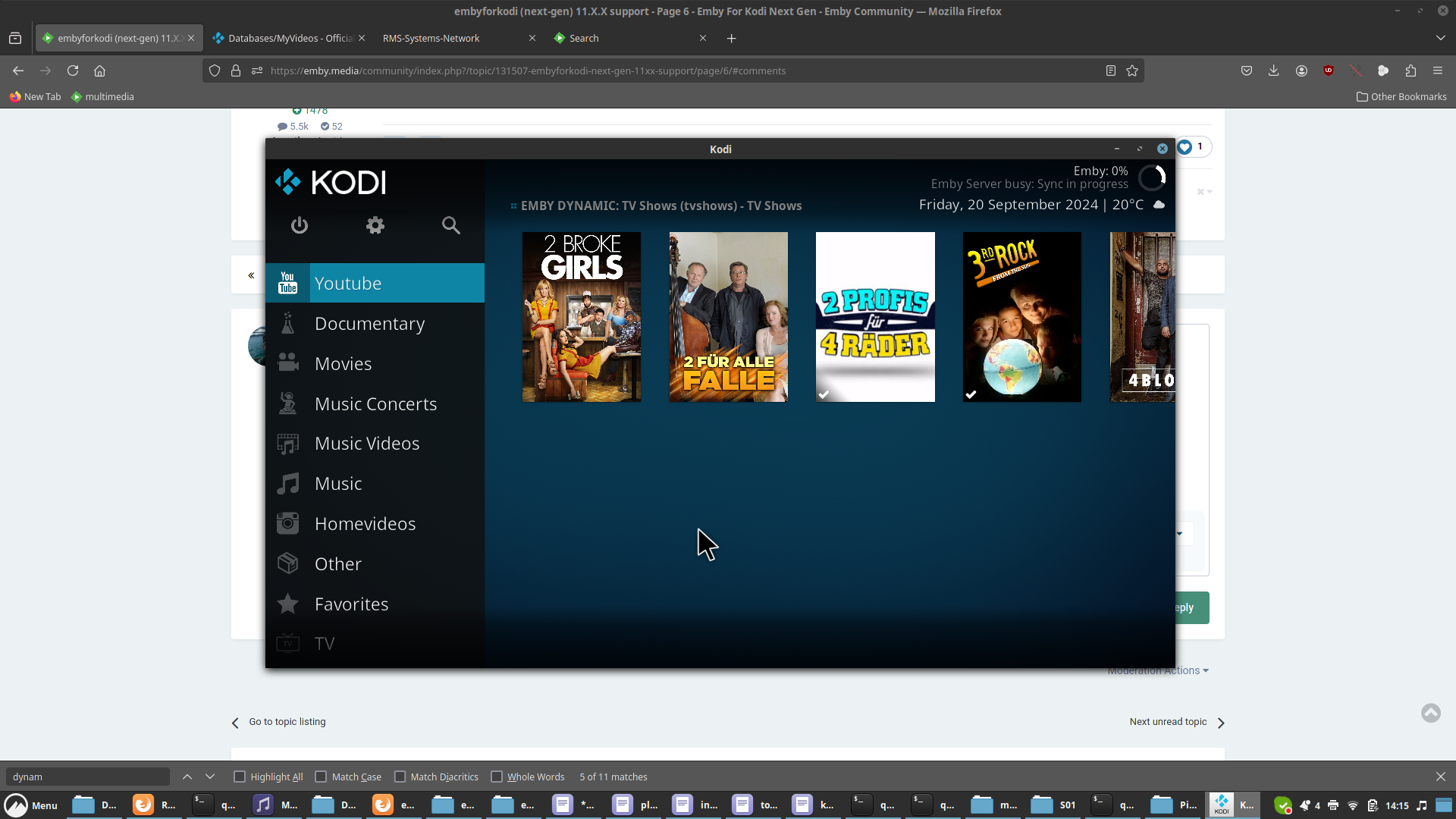The height and width of the screenshot is (819, 1456).
Task: Switch to Databases/MyVideos tab
Action: 288,38
